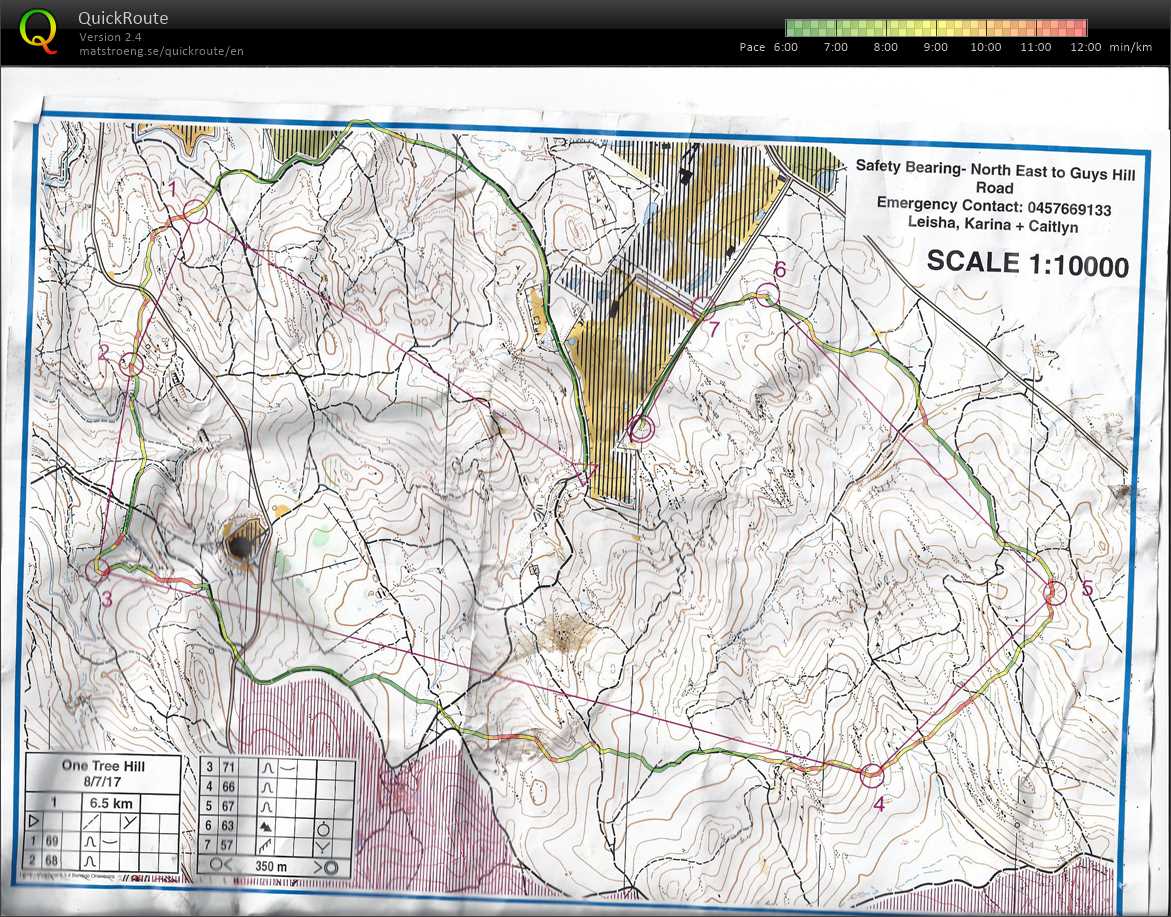
Task: Click the QuickRoute Q logo
Action: point(38,31)
